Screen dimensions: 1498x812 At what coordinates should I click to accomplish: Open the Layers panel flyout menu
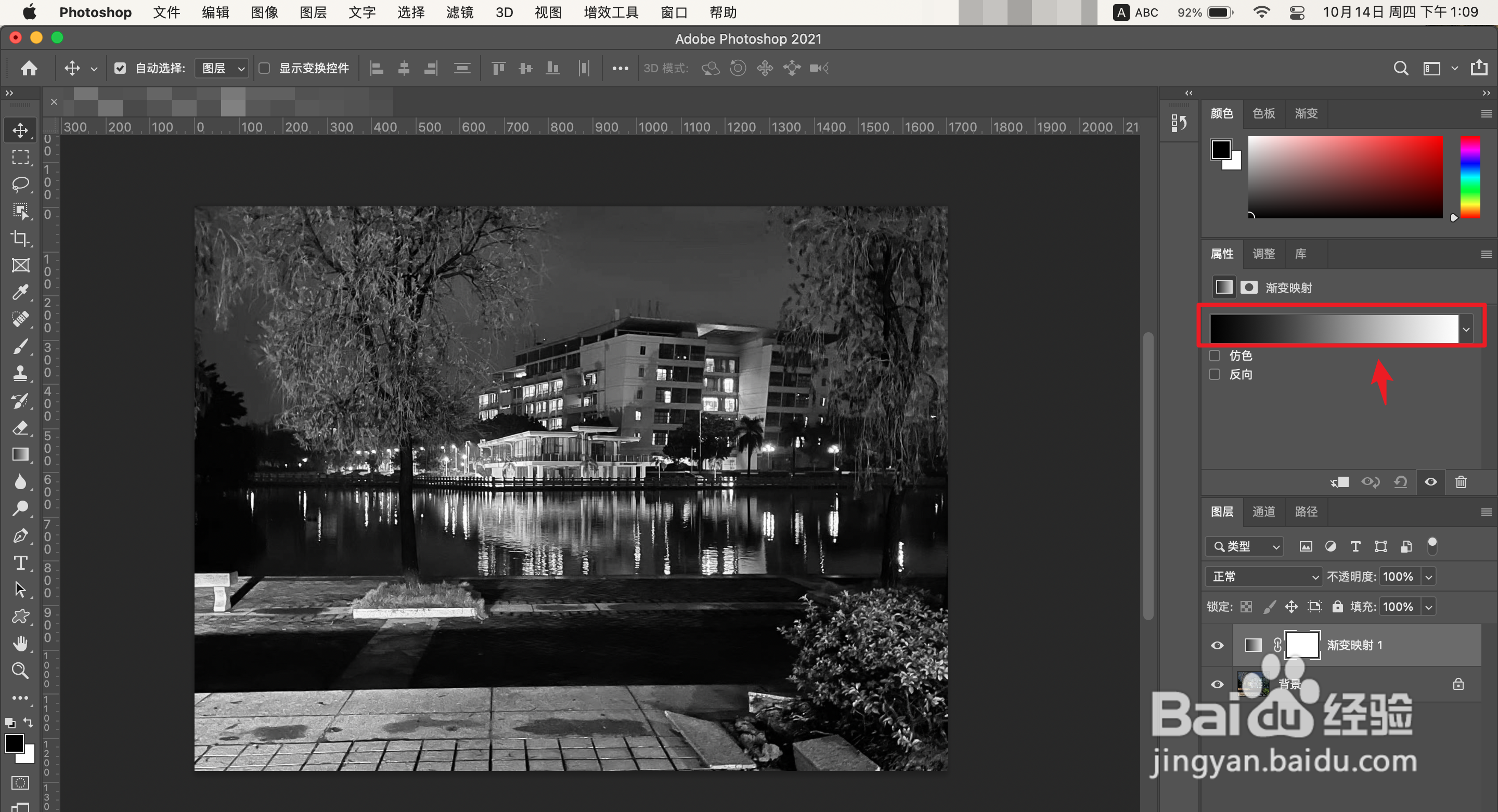(x=1486, y=512)
